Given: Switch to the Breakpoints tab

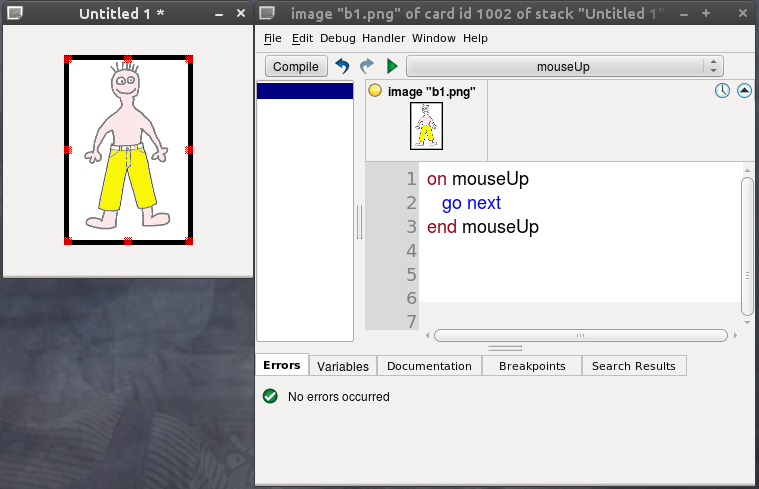Looking at the screenshot, I should click(x=532, y=366).
